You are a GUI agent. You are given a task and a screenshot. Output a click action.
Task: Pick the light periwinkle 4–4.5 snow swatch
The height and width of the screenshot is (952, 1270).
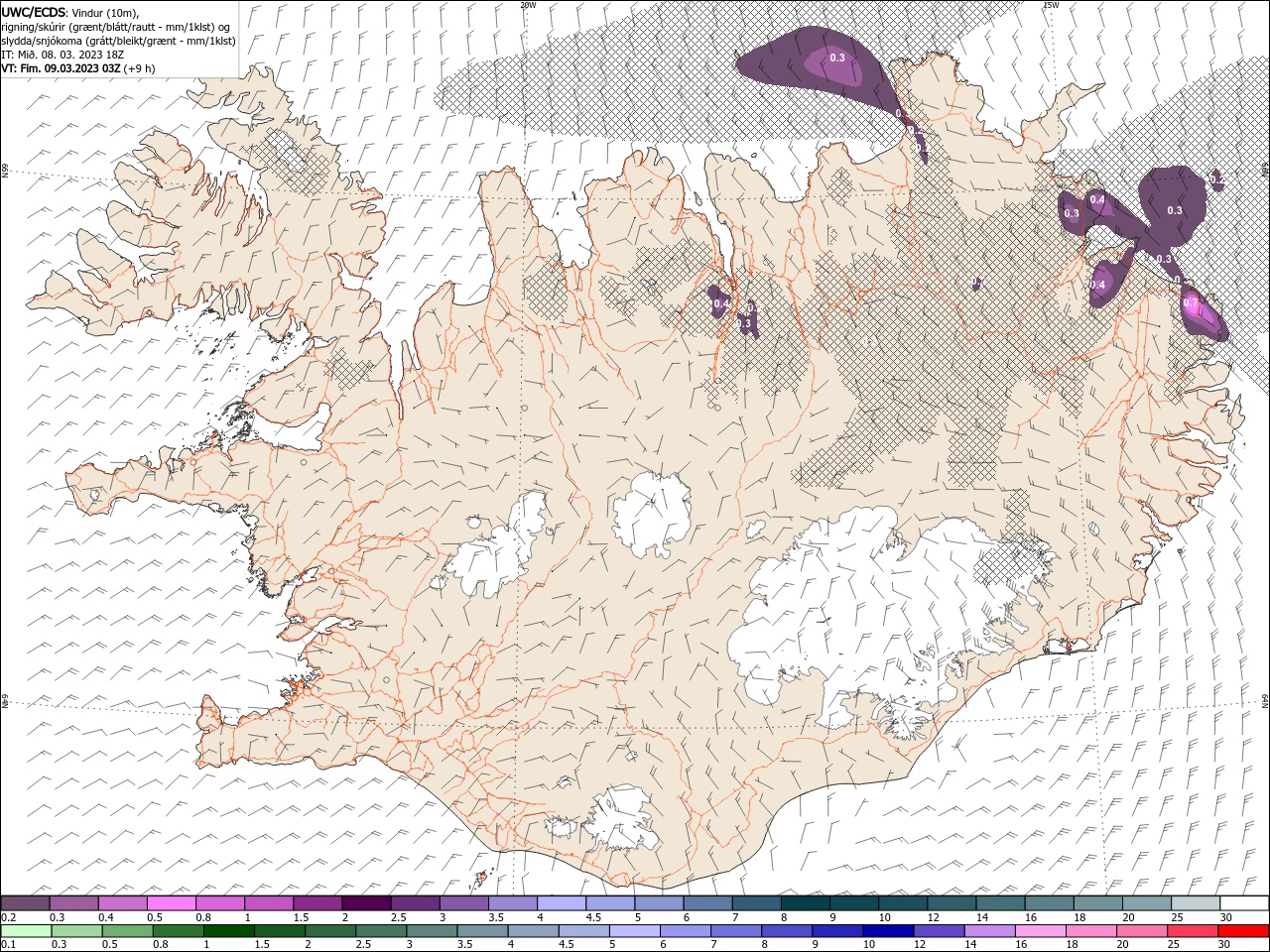tap(561, 902)
